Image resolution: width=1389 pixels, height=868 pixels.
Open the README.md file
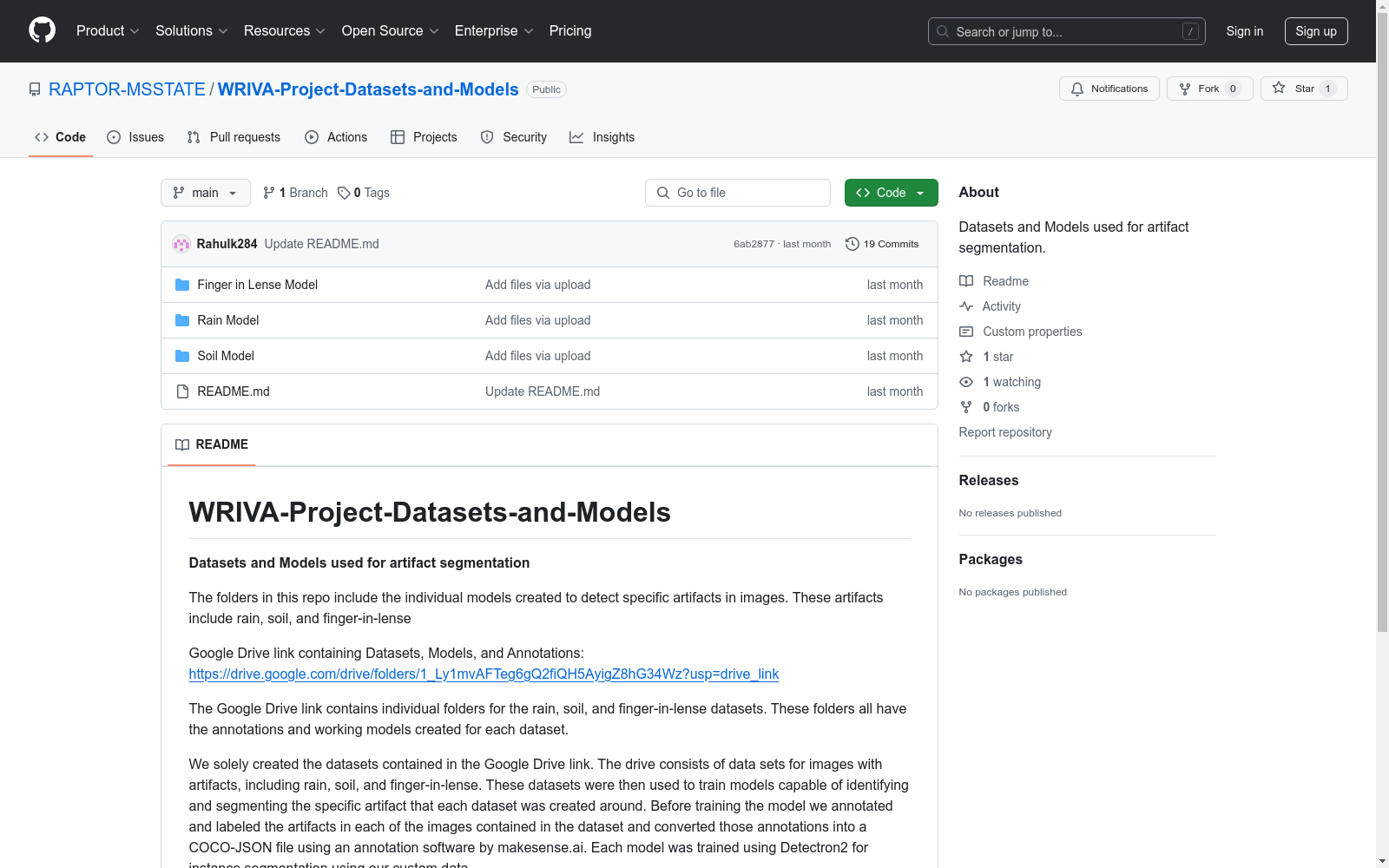click(234, 391)
